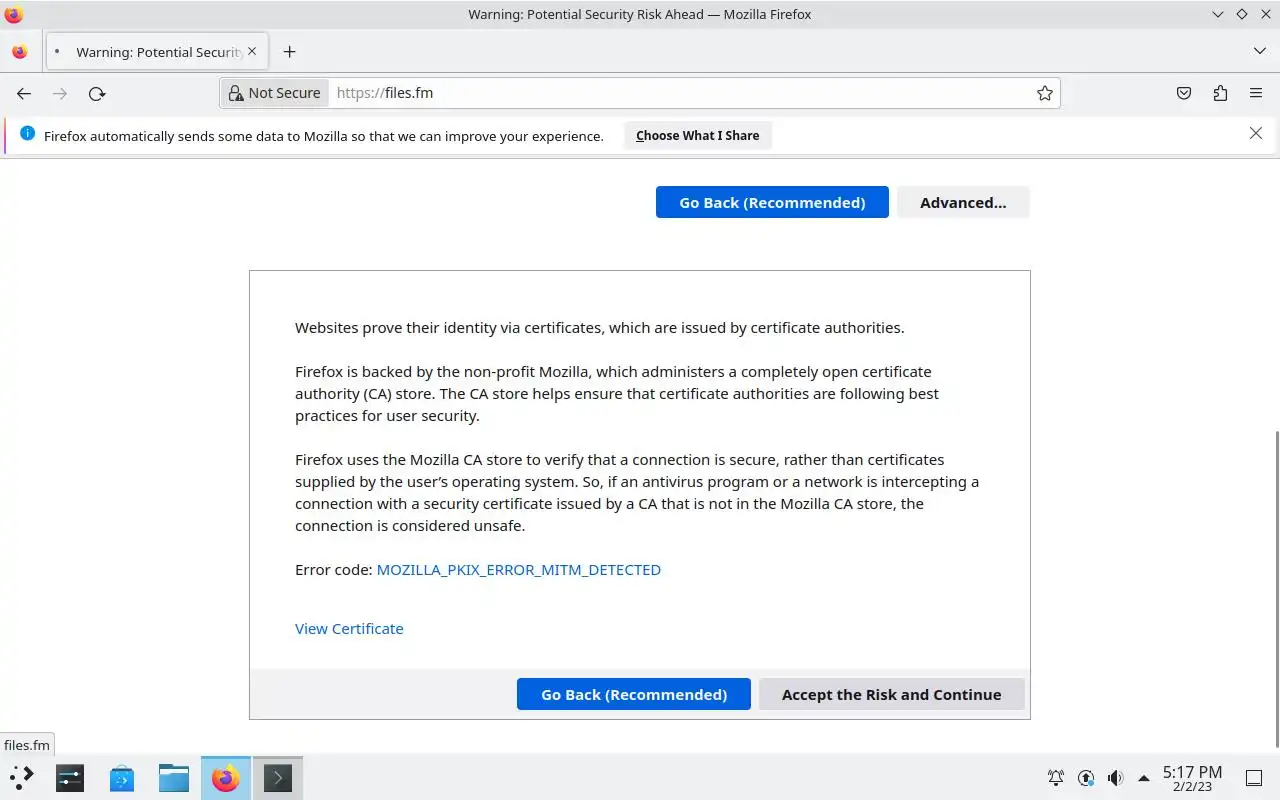Click top Go Back (Recommended) button
This screenshot has width=1280, height=800.
[772, 202]
